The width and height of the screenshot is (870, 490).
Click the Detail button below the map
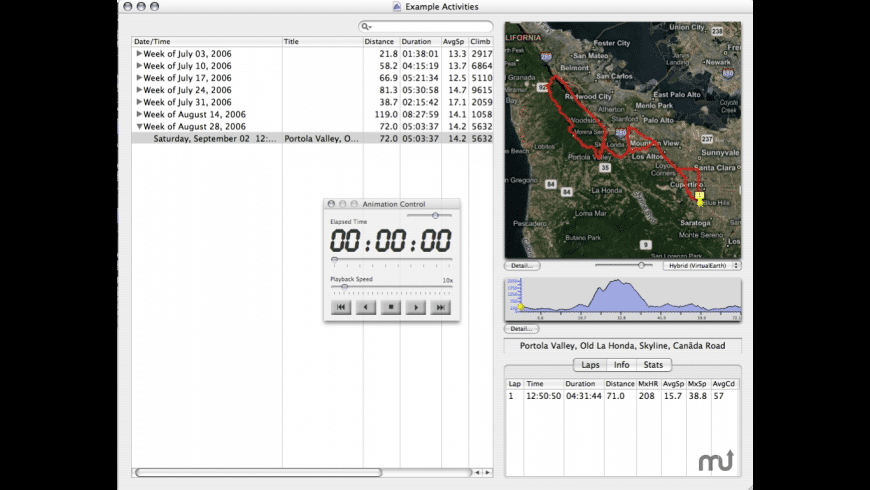522,266
